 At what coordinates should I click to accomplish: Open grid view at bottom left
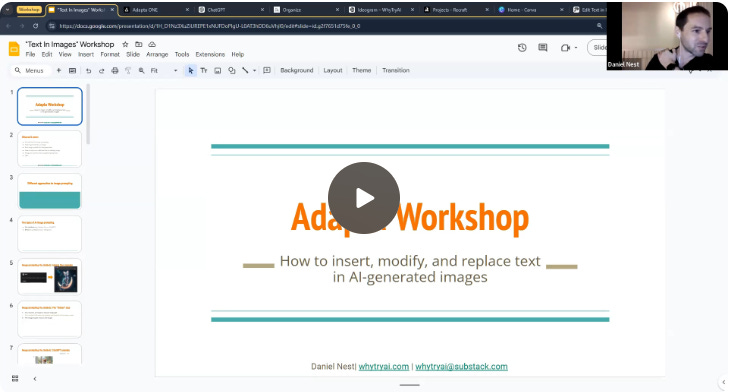coord(15,379)
